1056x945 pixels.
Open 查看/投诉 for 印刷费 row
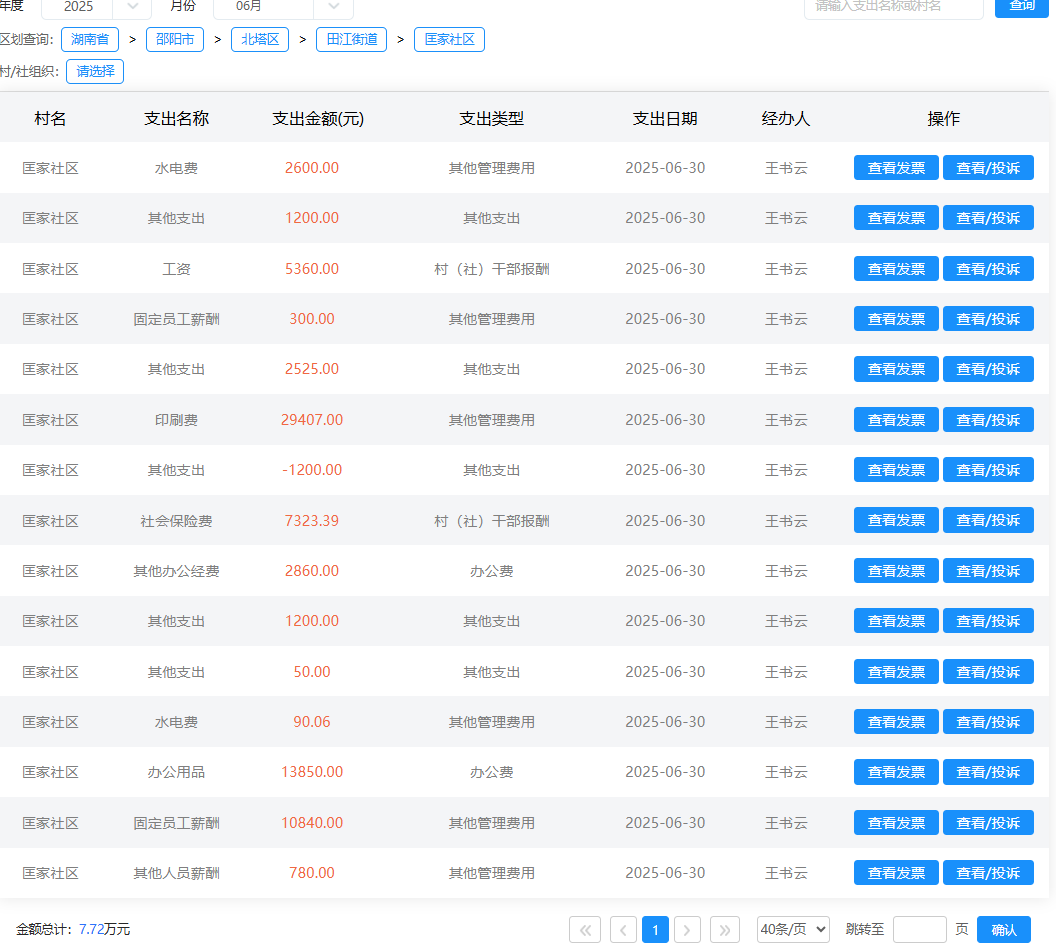point(988,420)
